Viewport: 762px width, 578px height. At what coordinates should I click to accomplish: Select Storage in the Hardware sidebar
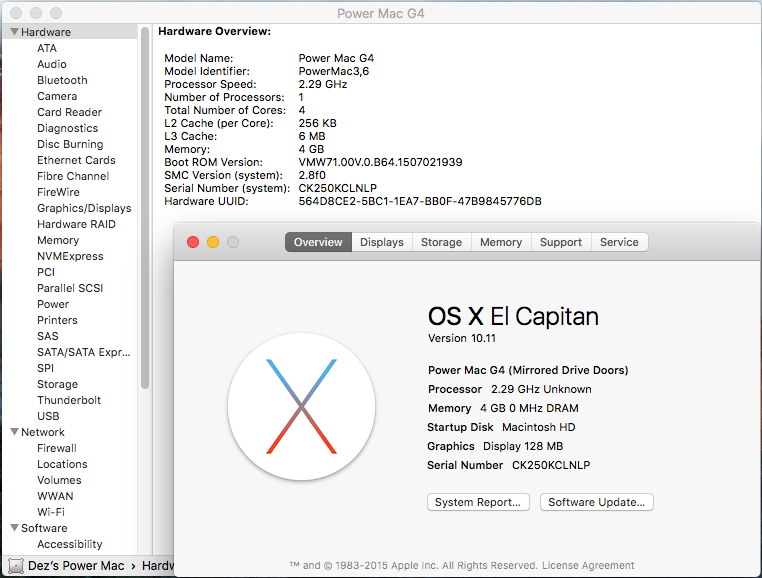click(x=57, y=385)
